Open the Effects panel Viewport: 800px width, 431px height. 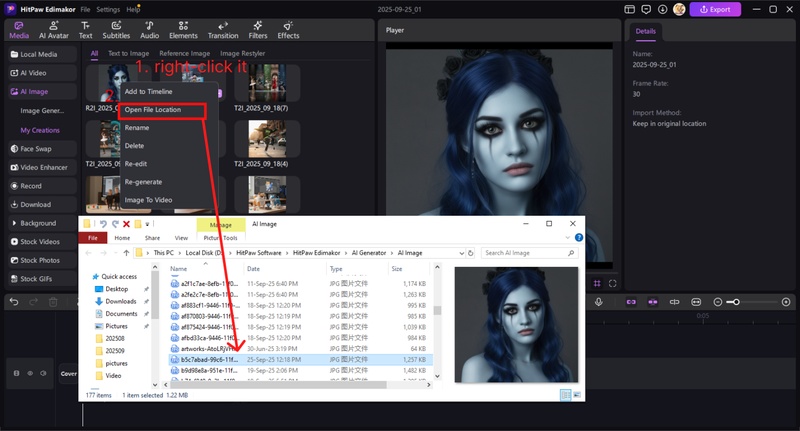(x=288, y=30)
